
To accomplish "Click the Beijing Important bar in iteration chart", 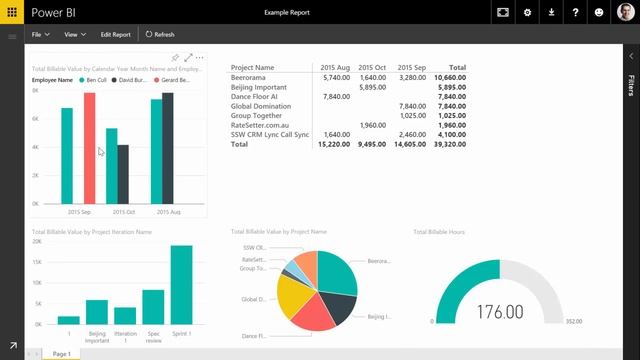I will 97,312.
